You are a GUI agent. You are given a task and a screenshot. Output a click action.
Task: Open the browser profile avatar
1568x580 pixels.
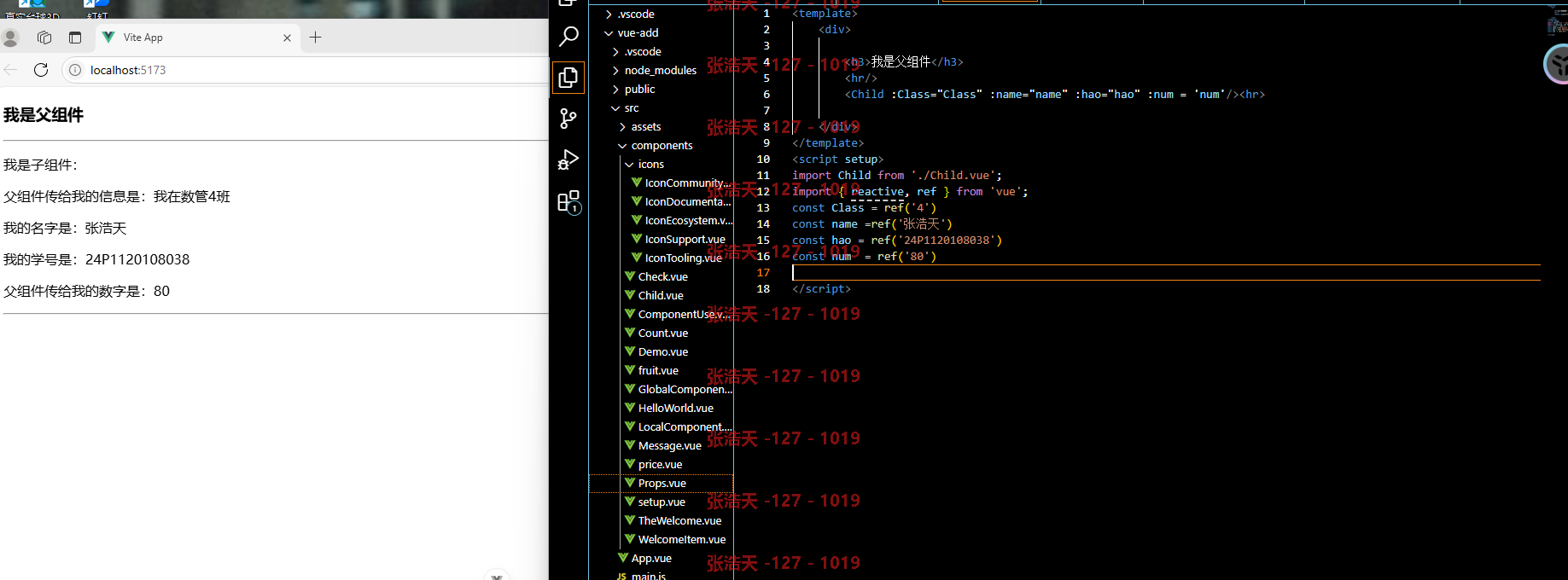point(11,38)
